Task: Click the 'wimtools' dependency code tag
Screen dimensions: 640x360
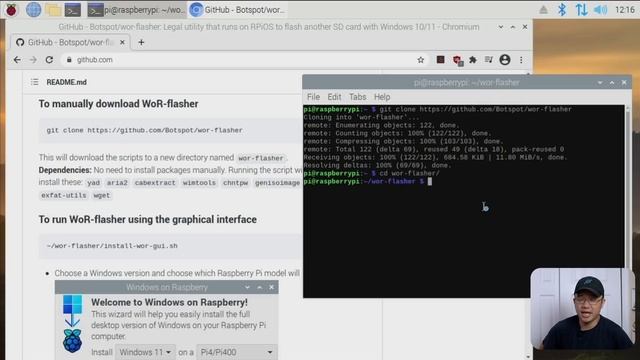Action: 199,183
